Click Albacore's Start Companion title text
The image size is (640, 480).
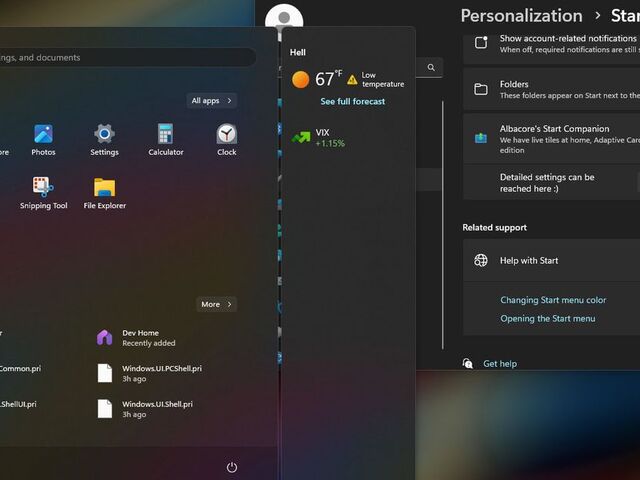coord(554,129)
